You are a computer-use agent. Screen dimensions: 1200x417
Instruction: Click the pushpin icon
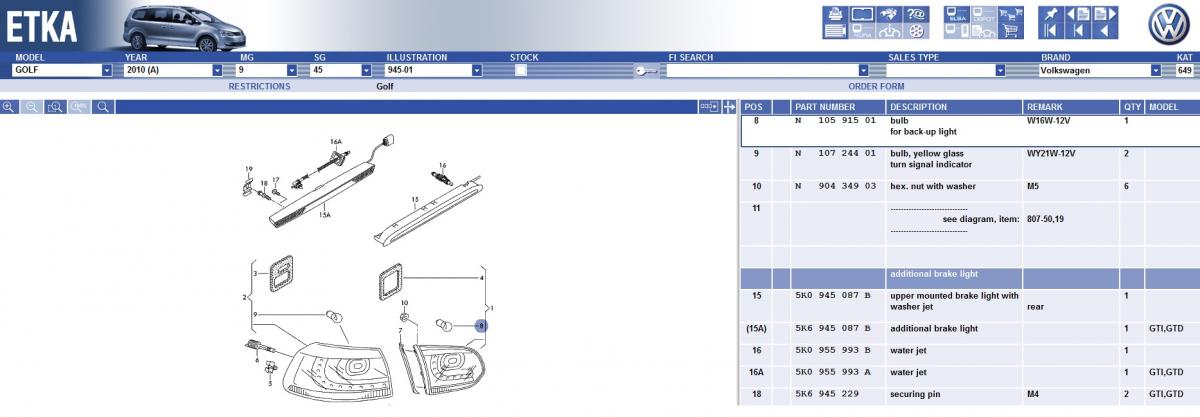tap(1051, 14)
